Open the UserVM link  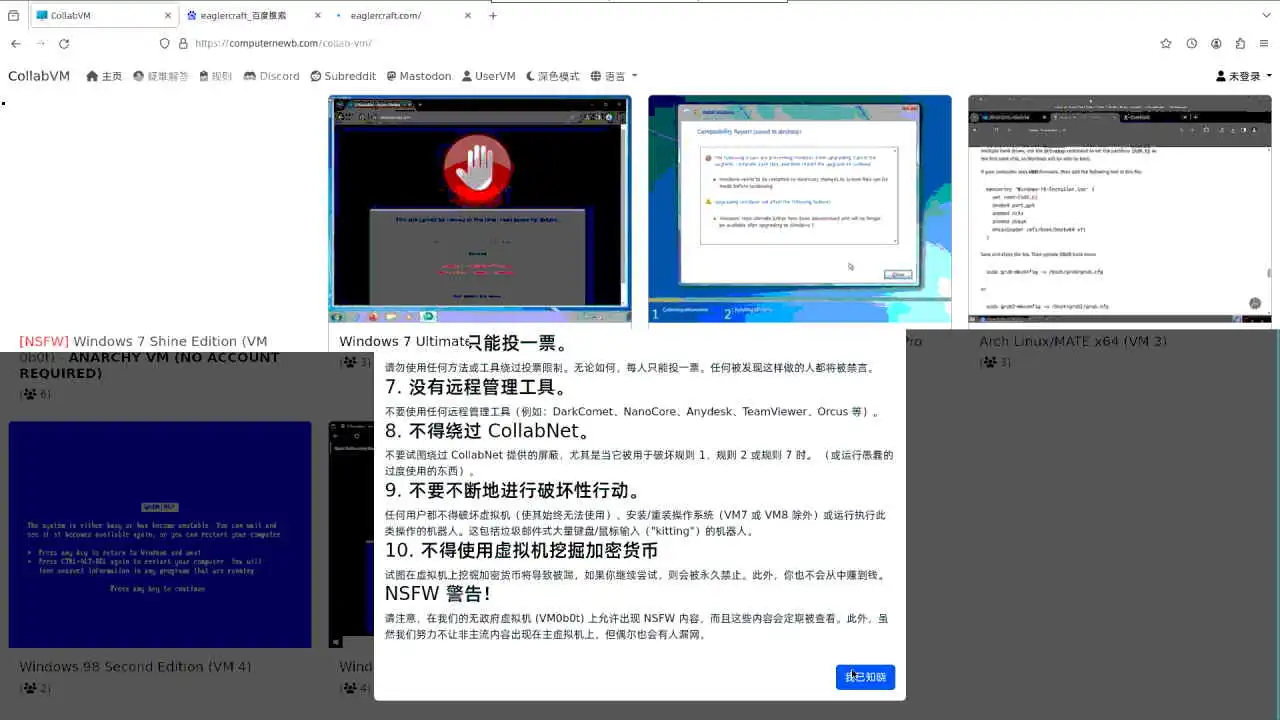click(488, 76)
